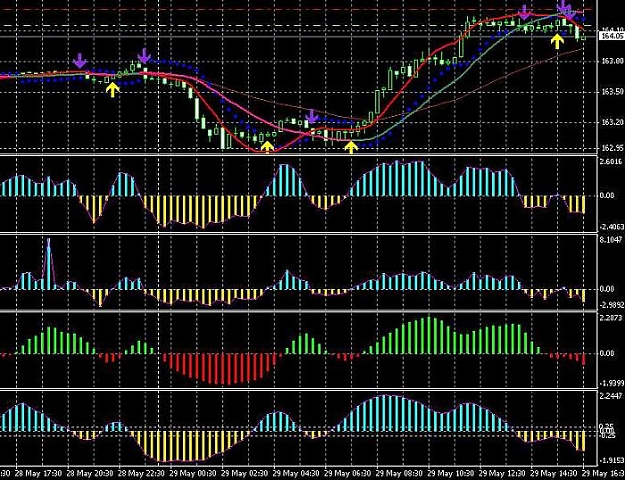Click the 0.00 label below 8.1047
Viewport: 625px width, 480px height.
pyautogui.click(x=607, y=289)
